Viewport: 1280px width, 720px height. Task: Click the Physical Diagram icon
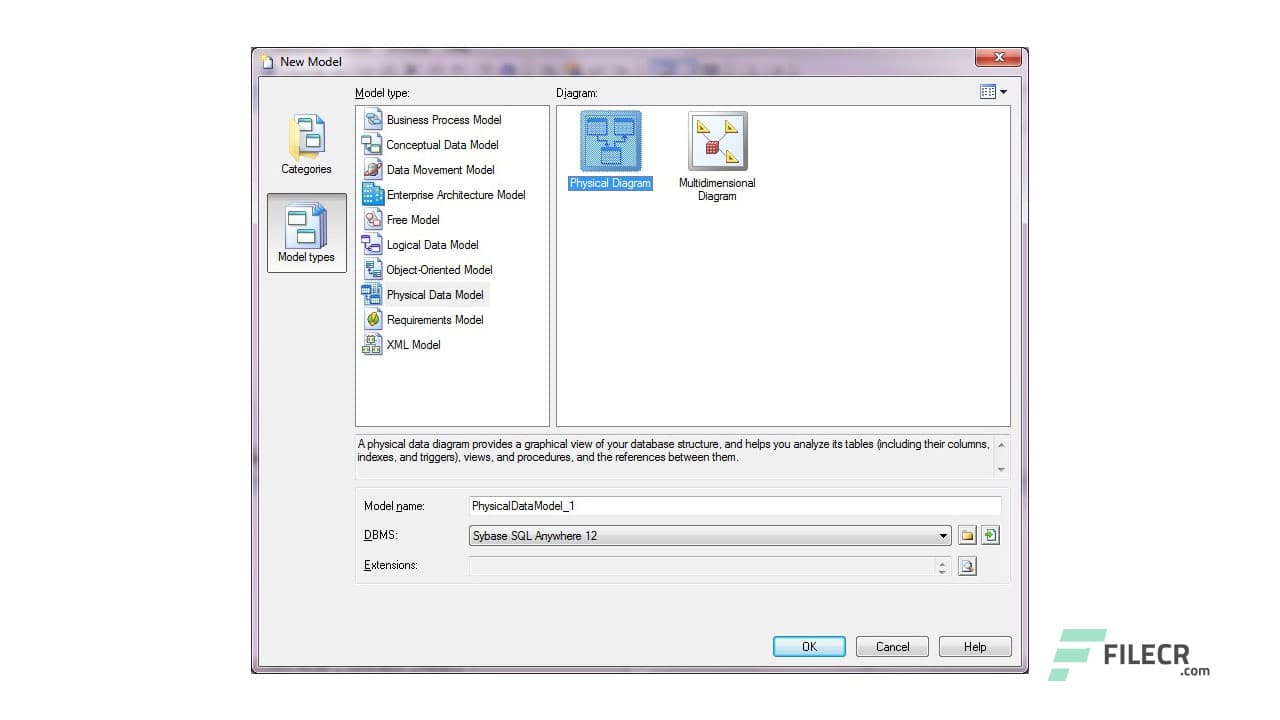tap(610, 140)
